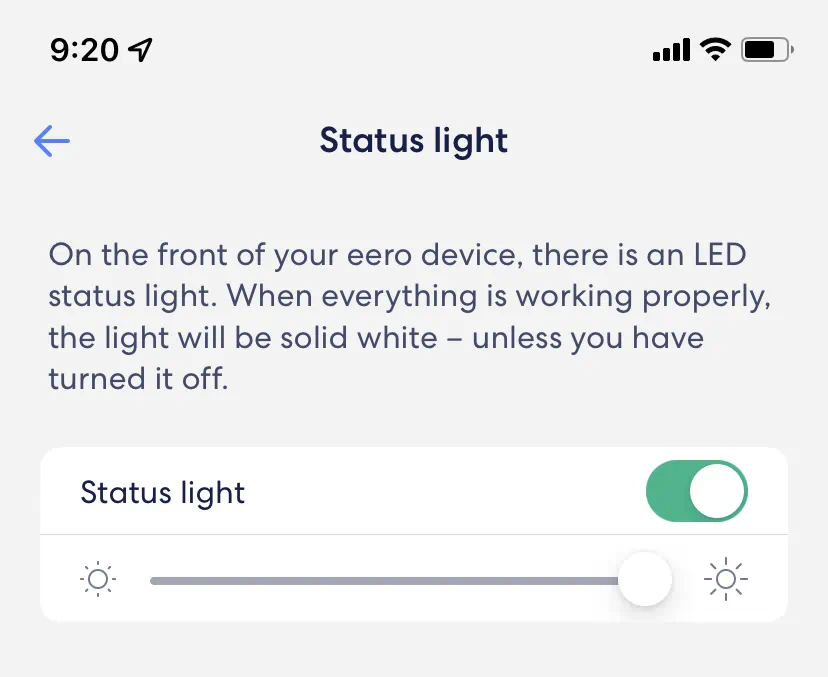The image size is (828, 677).
Task: Select the bright sun brightness icon
Action: point(725,578)
